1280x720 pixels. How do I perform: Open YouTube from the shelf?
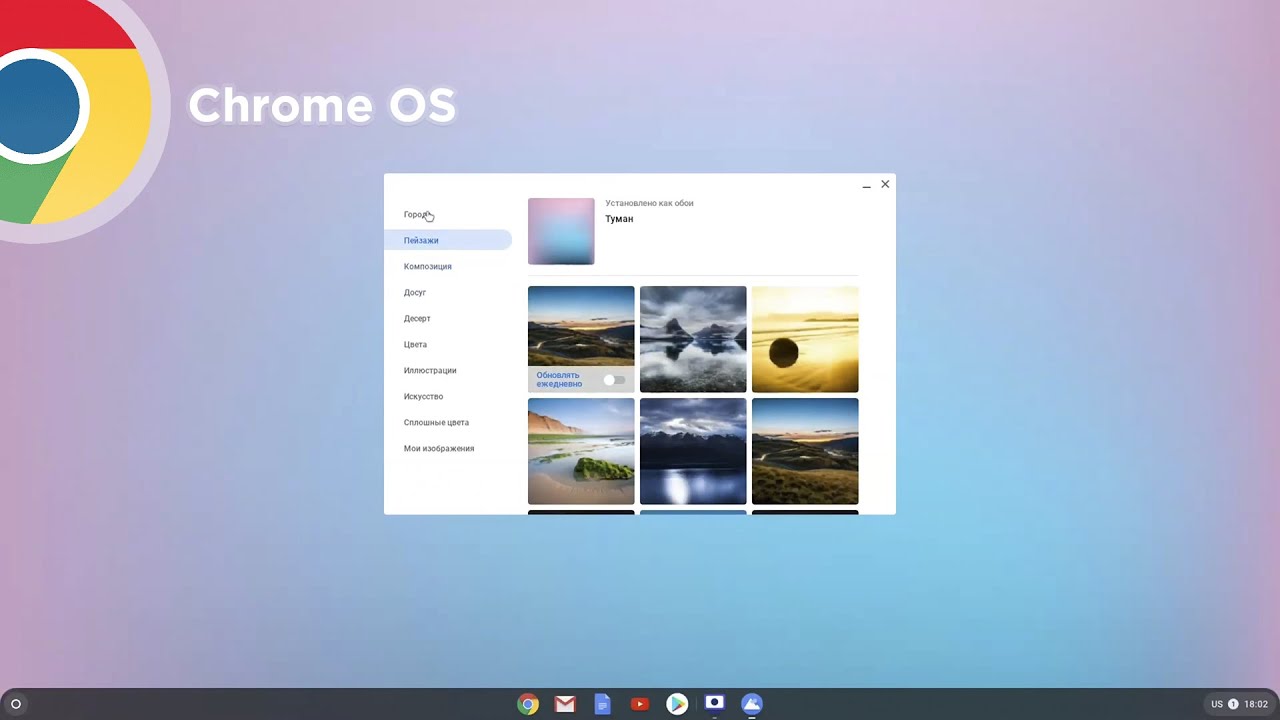640,704
